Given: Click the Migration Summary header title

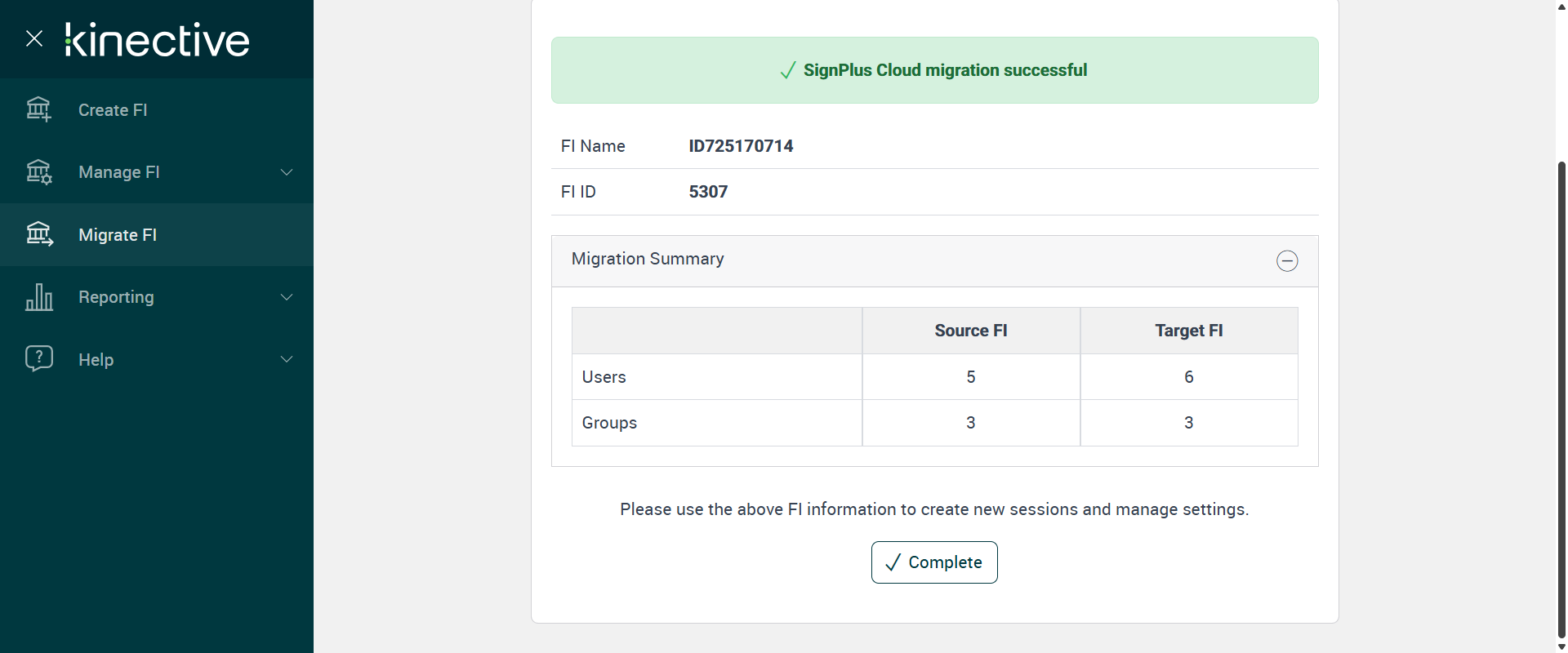Looking at the screenshot, I should (x=648, y=259).
